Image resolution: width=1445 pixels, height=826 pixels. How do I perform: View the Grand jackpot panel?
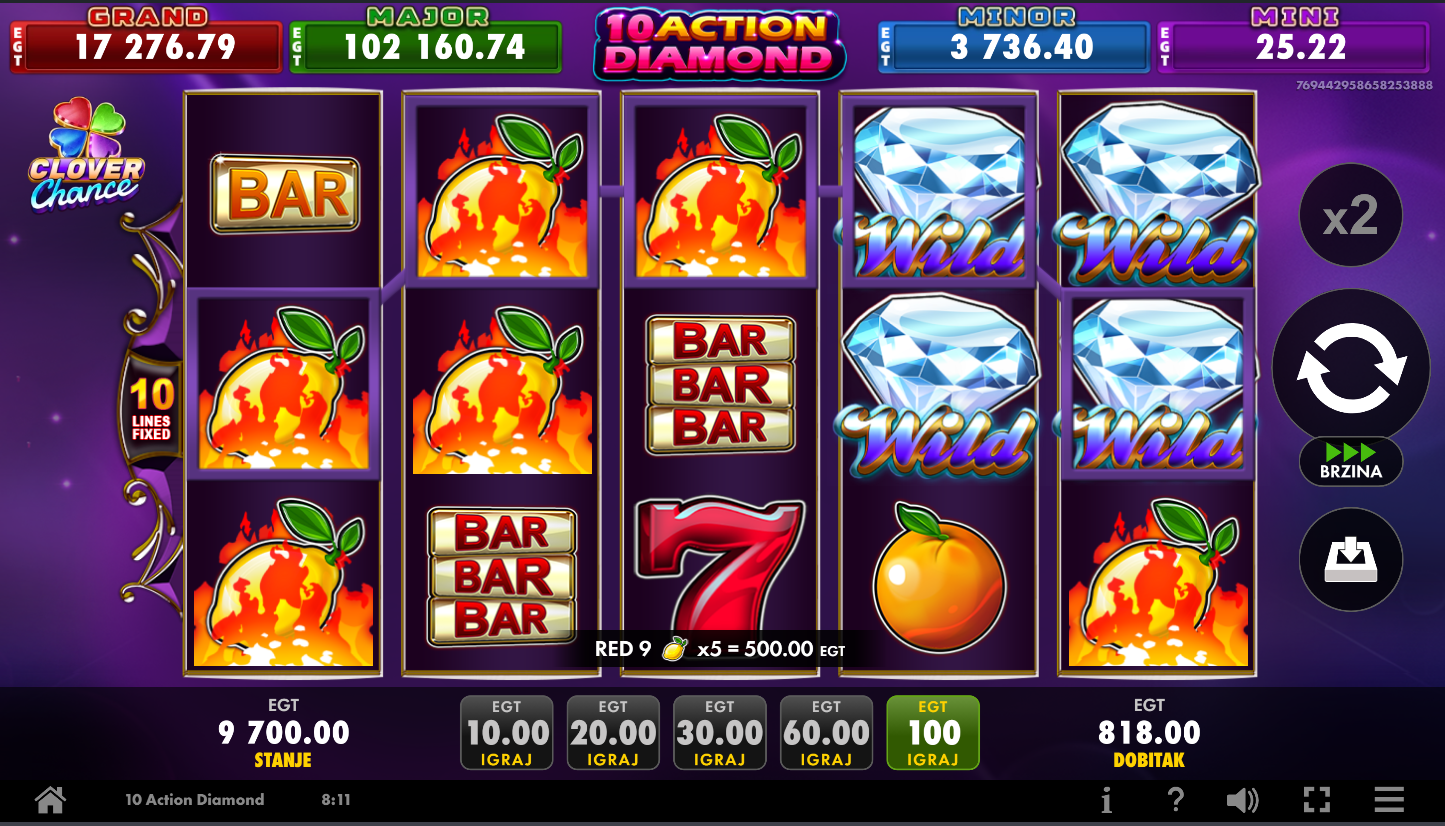pyautogui.click(x=146, y=40)
